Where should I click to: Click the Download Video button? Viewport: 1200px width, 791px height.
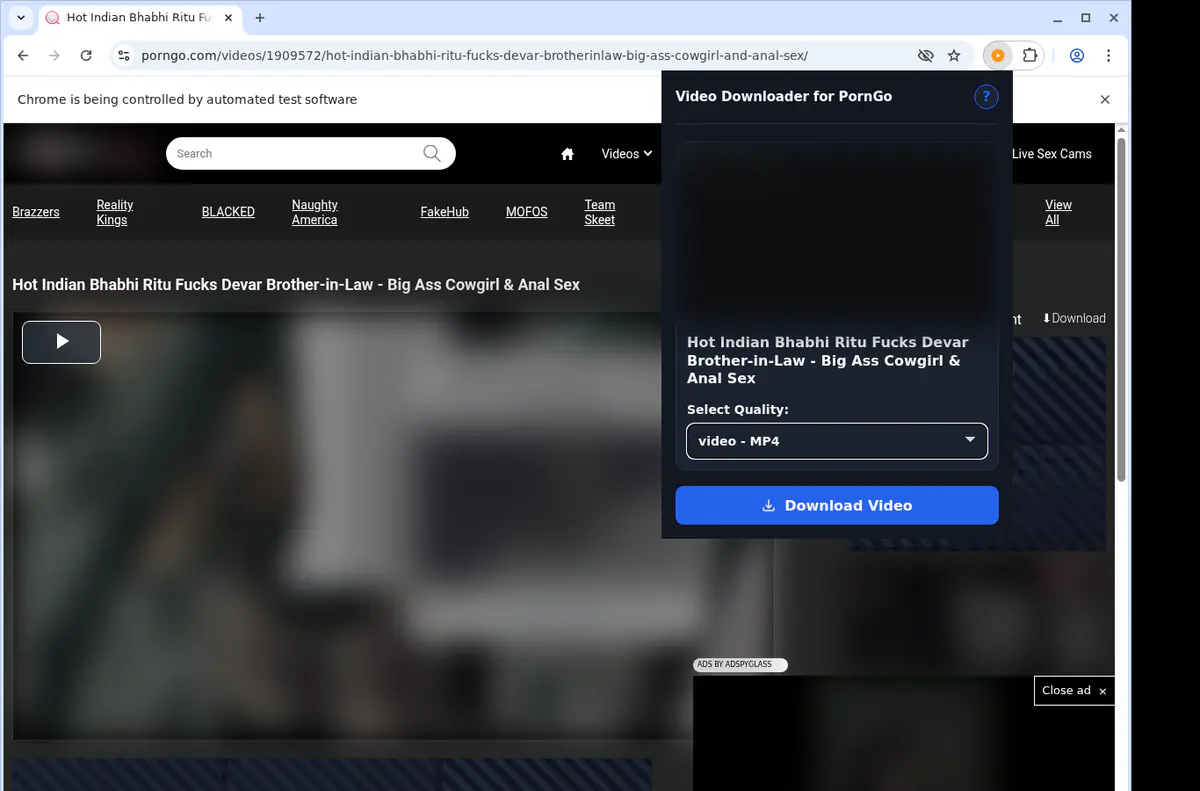837,505
